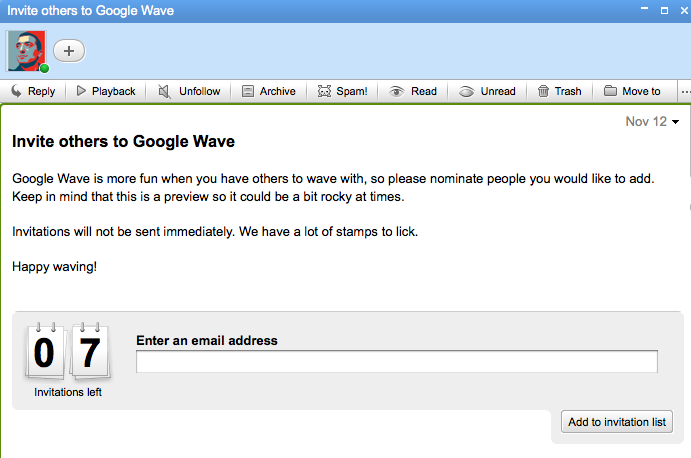
Task: Focus the Enter an email address field
Action: pos(396,362)
